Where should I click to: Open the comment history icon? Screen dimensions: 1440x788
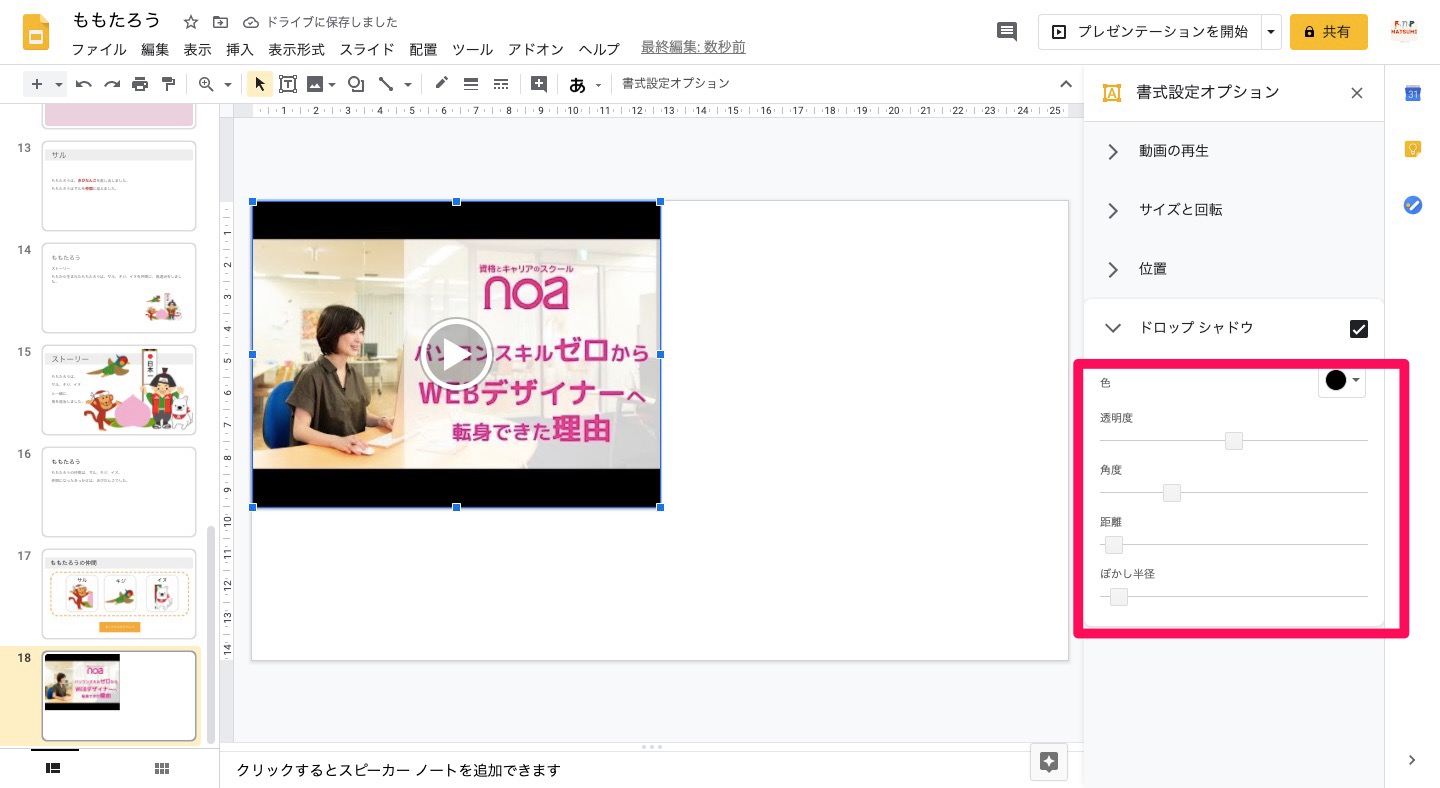pyautogui.click(x=1007, y=32)
